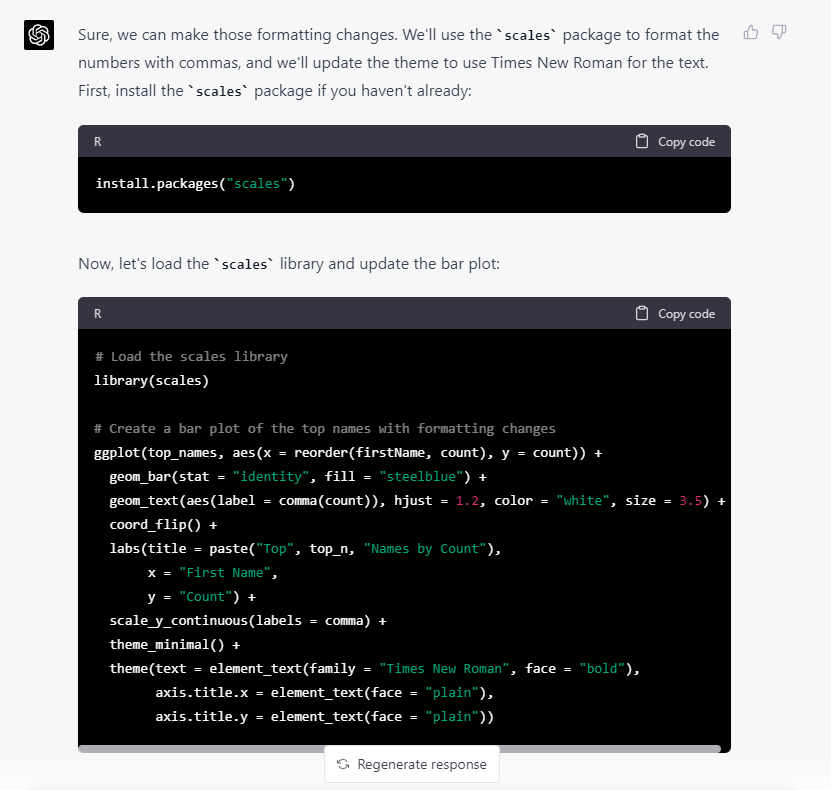Click the theme_minimal() + line
This screenshot has height=790, width=831.
(175, 644)
